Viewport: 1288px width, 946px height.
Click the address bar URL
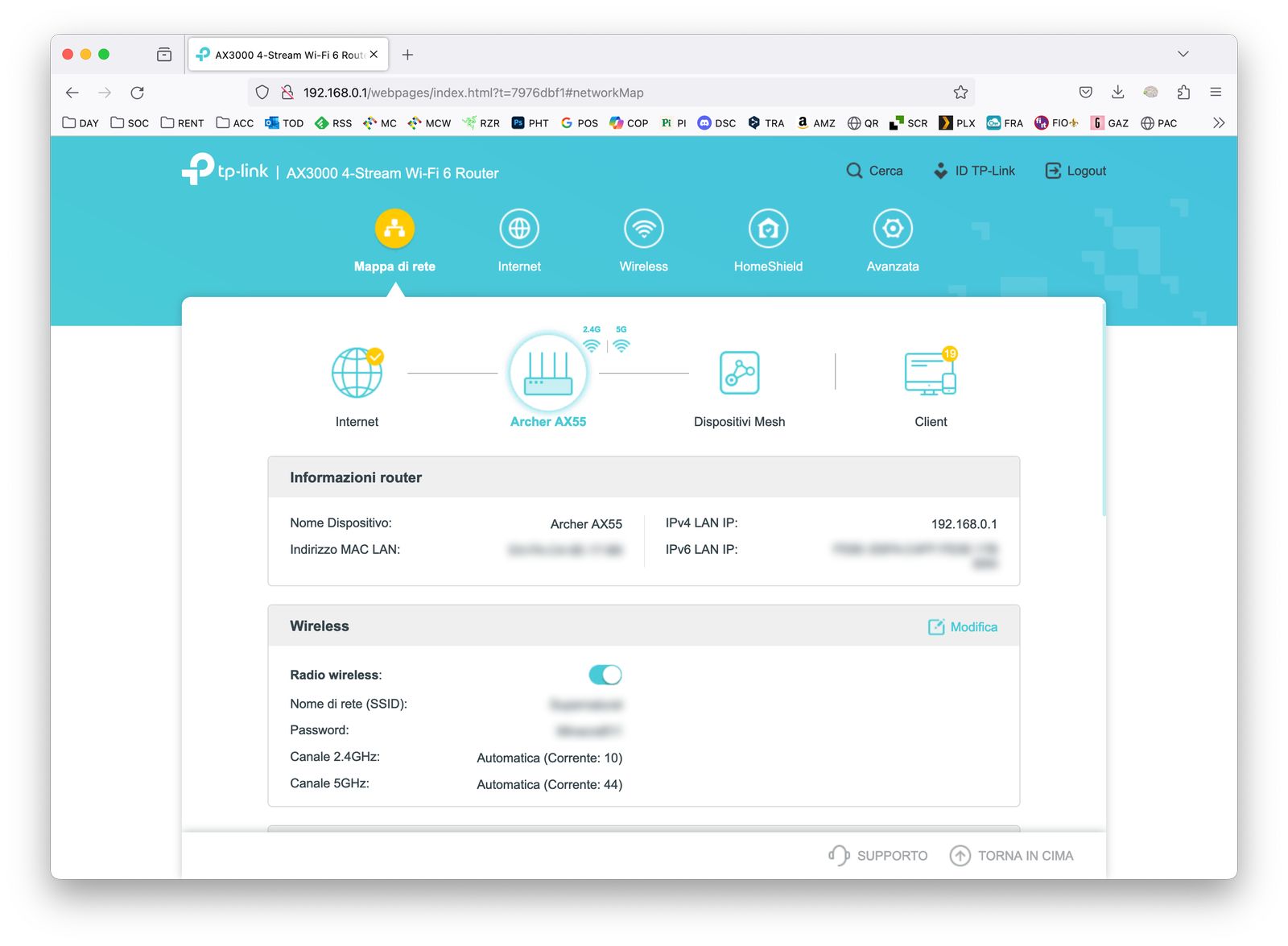point(473,93)
